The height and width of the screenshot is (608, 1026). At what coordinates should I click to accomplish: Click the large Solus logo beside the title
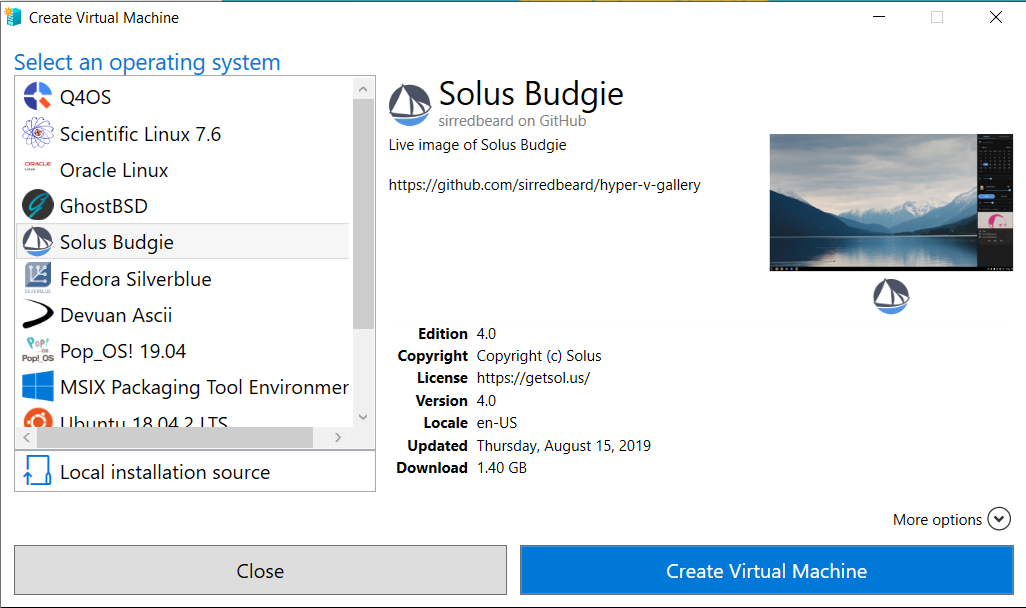[410, 105]
